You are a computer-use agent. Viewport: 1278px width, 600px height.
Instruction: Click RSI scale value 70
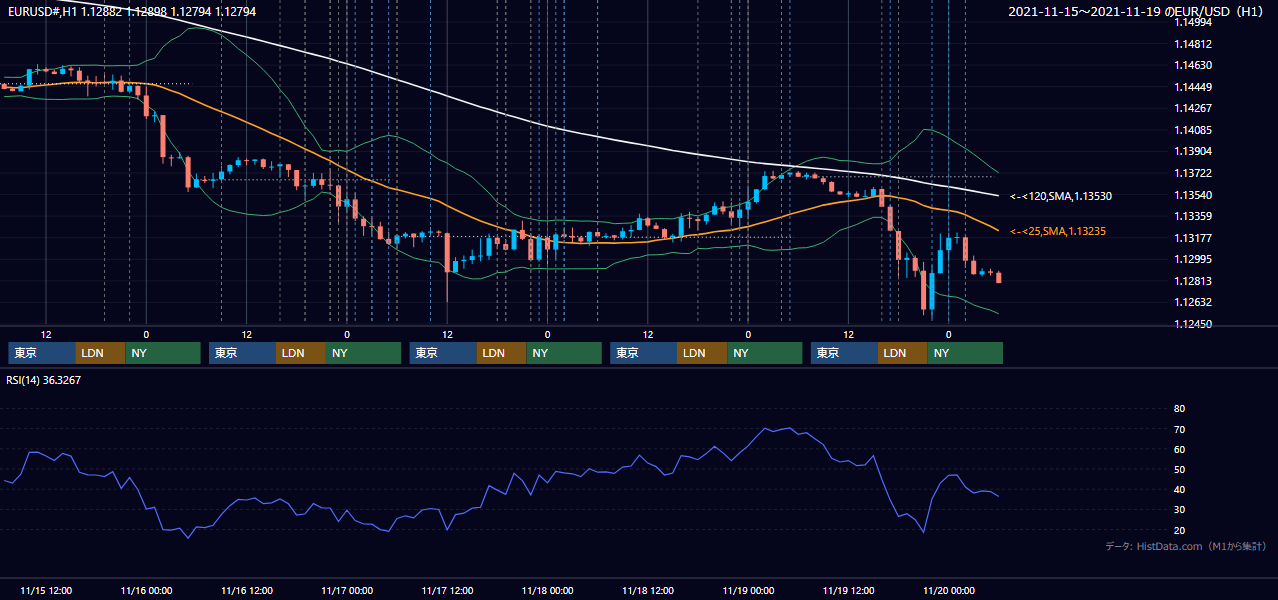pyautogui.click(x=1179, y=429)
